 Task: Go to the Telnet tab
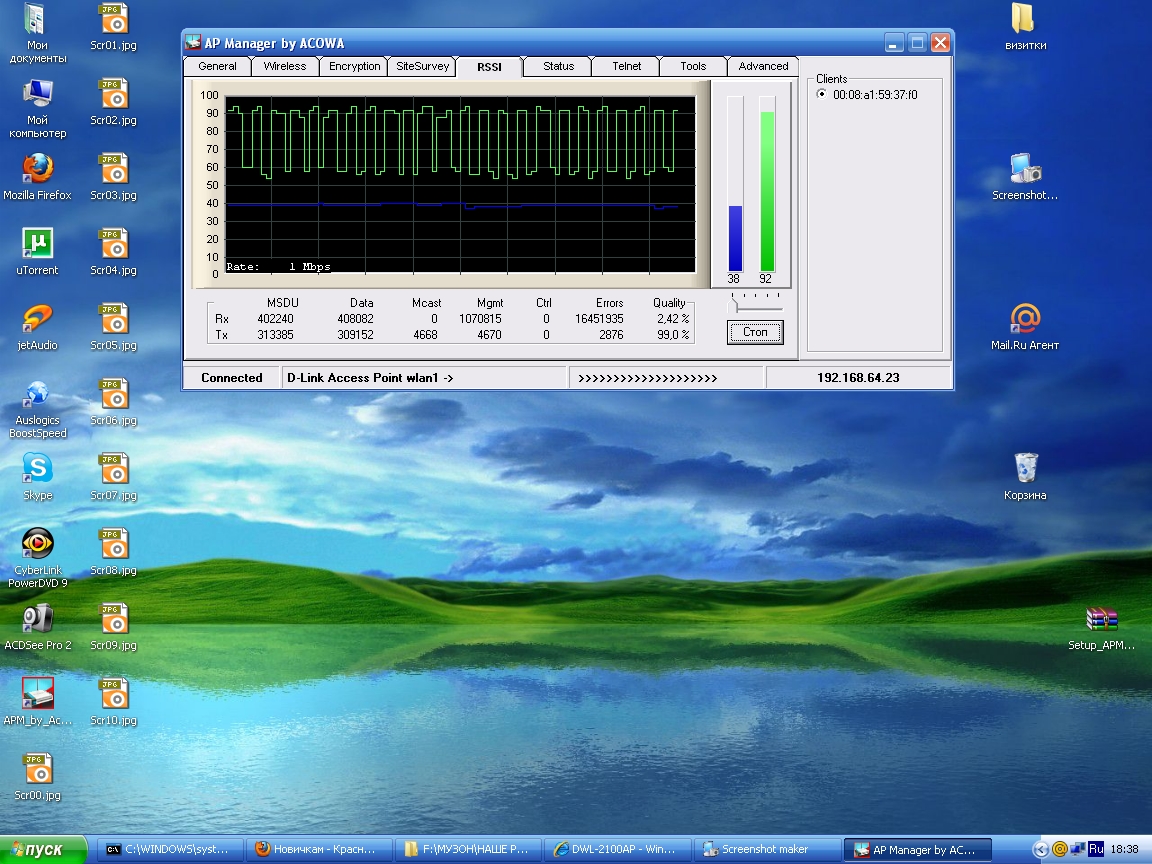click(626, 66)
